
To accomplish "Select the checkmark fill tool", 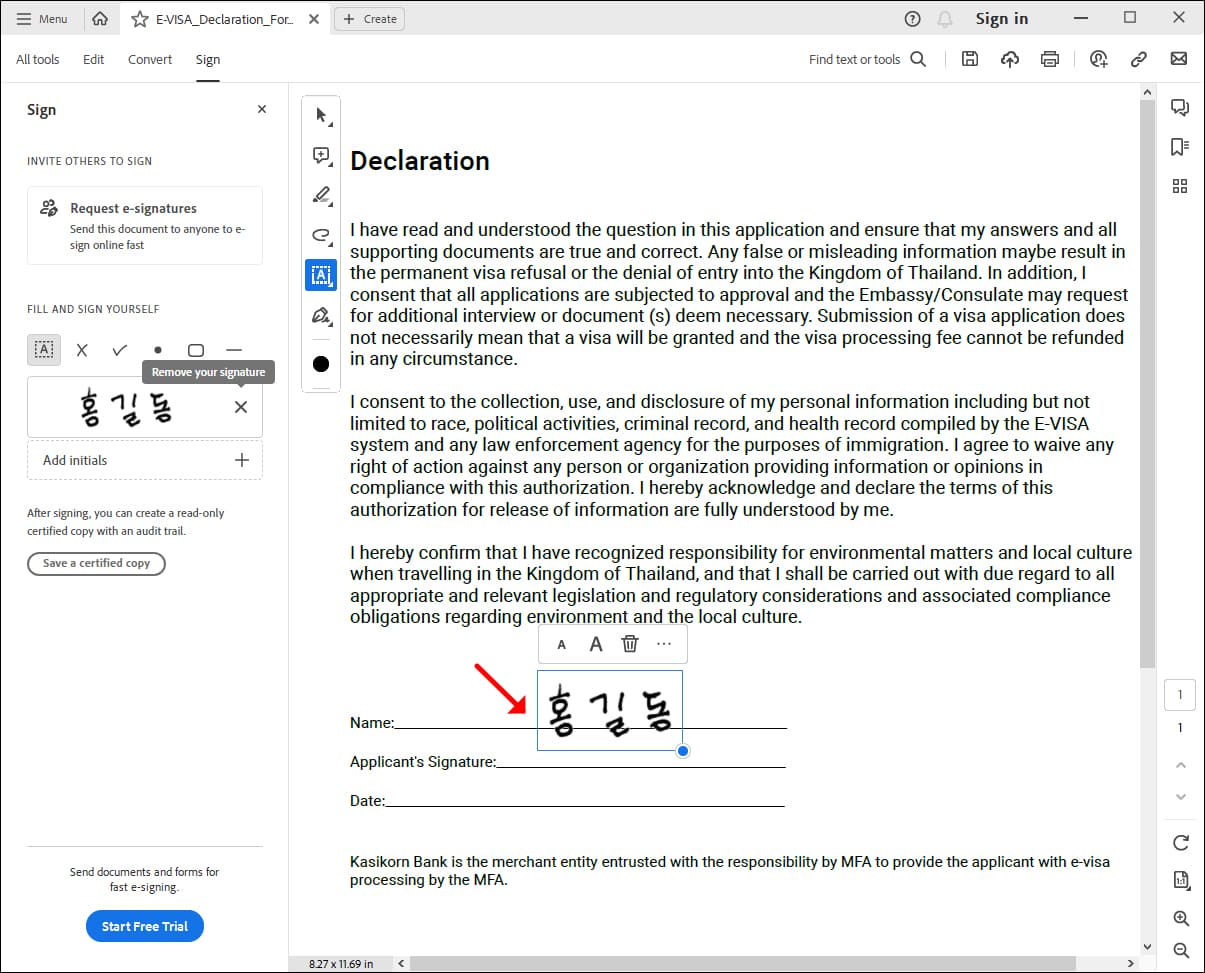I will [x=120, y=350].
